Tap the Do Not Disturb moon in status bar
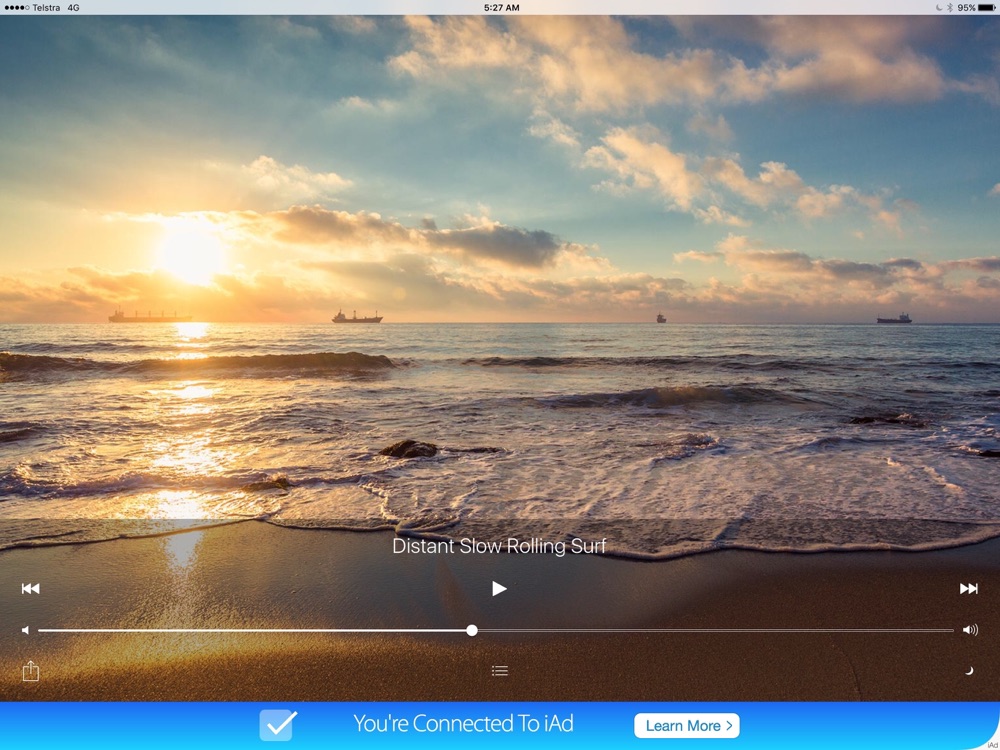This screenshot has width=1000, height=750. coord(939,8)
